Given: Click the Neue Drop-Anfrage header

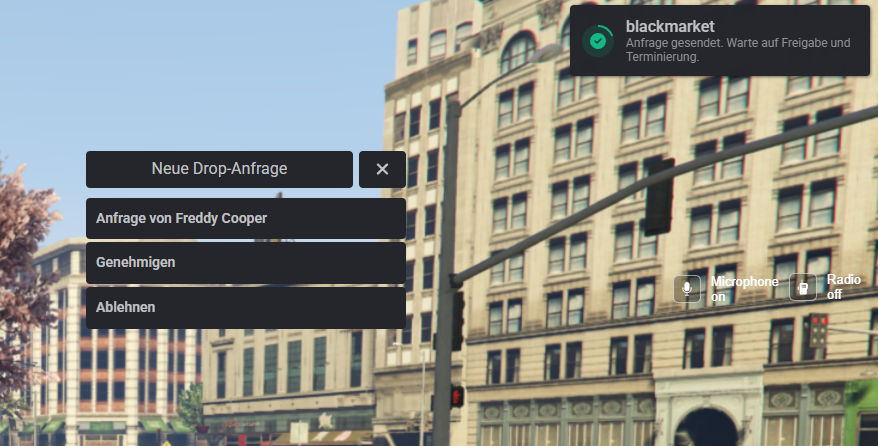Looking at the screenshot, I should 220,169.
